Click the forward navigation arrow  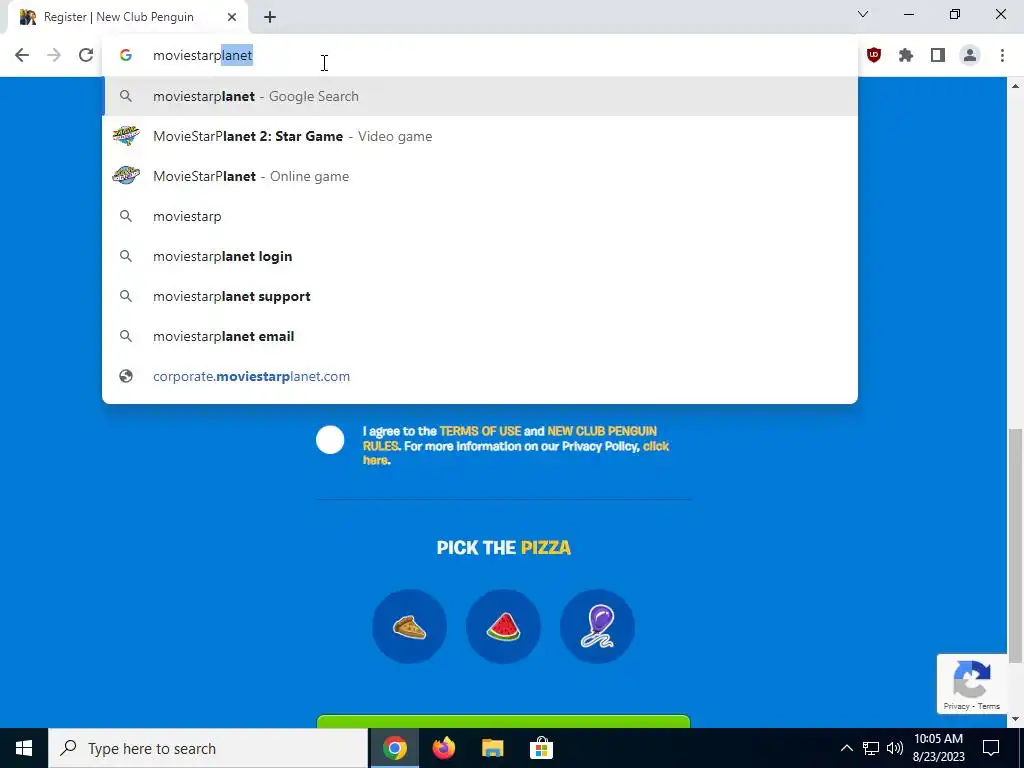[x=54, y=56]
